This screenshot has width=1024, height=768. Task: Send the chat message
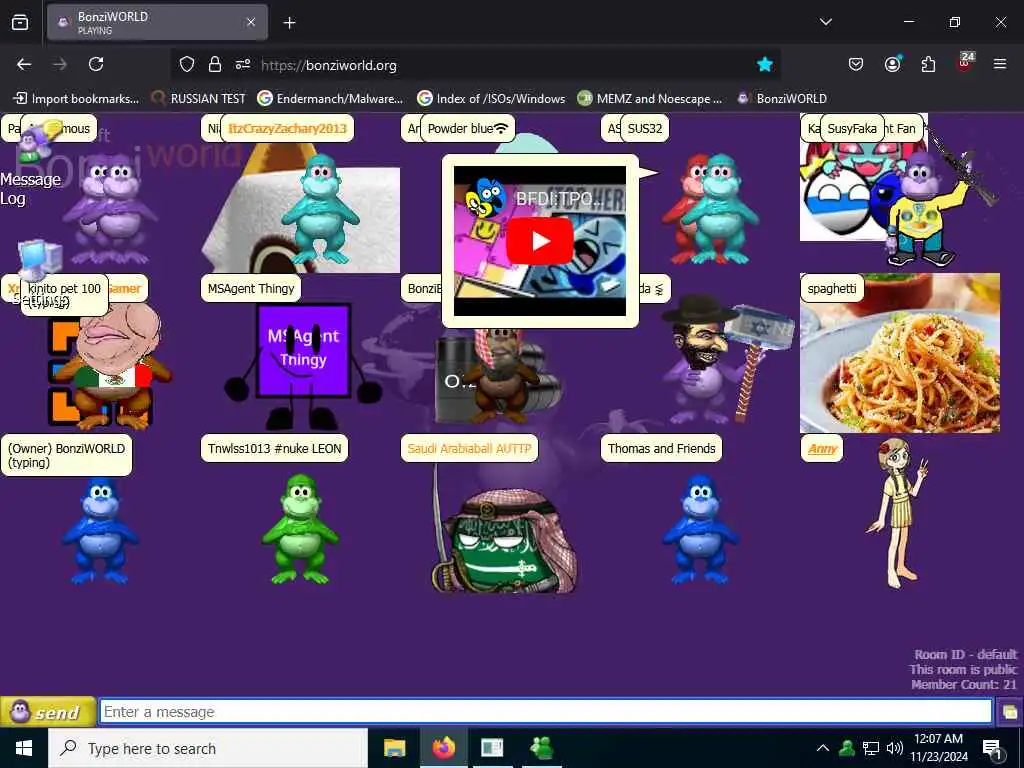pos(48,712)
